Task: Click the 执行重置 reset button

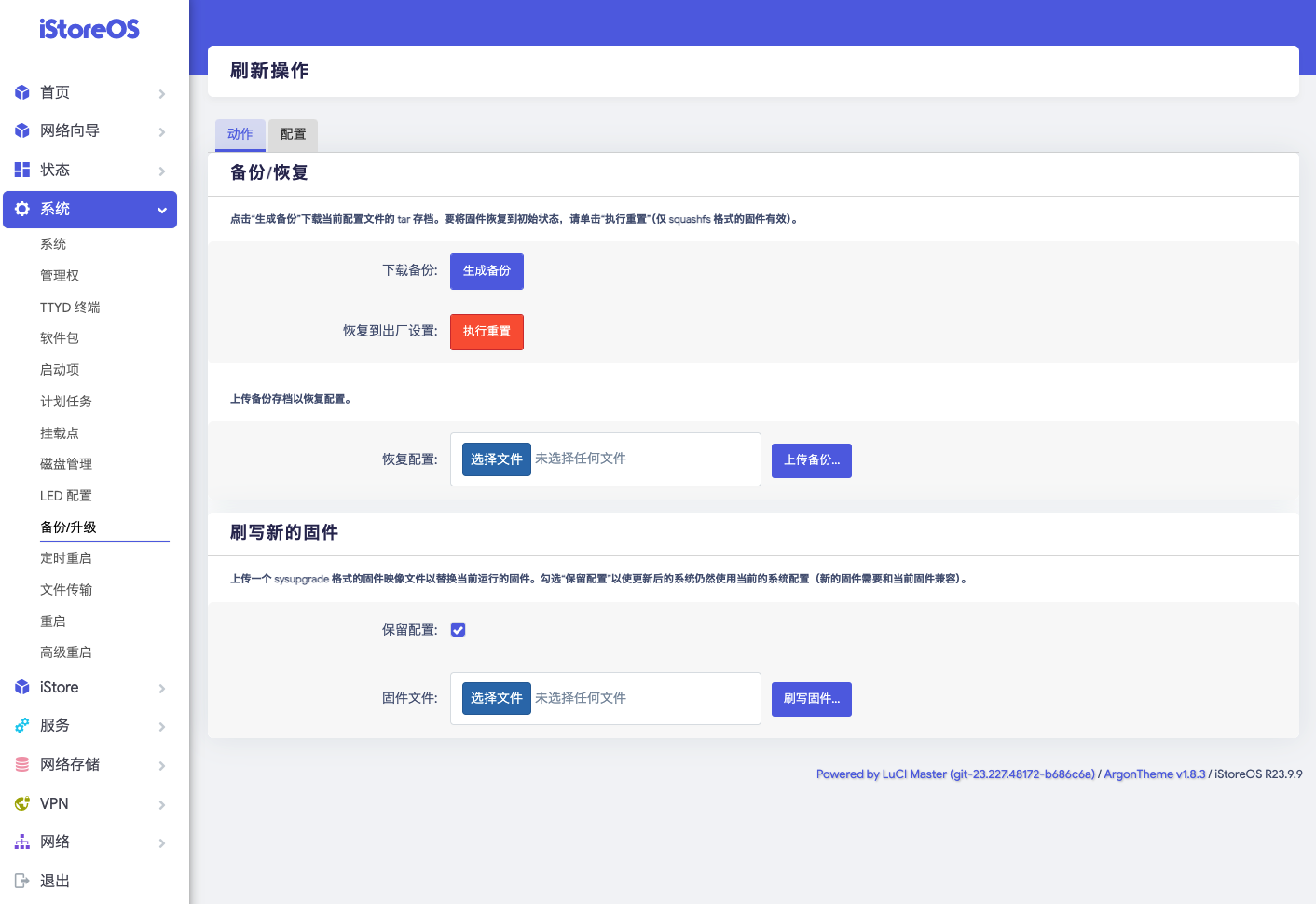Action: pos(487,332)
